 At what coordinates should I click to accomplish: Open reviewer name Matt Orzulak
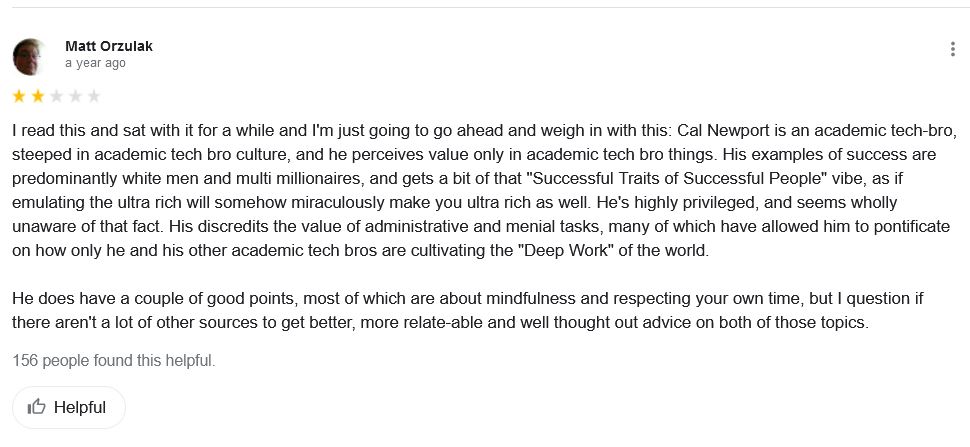pyautogui.click(x=108, y=46)
